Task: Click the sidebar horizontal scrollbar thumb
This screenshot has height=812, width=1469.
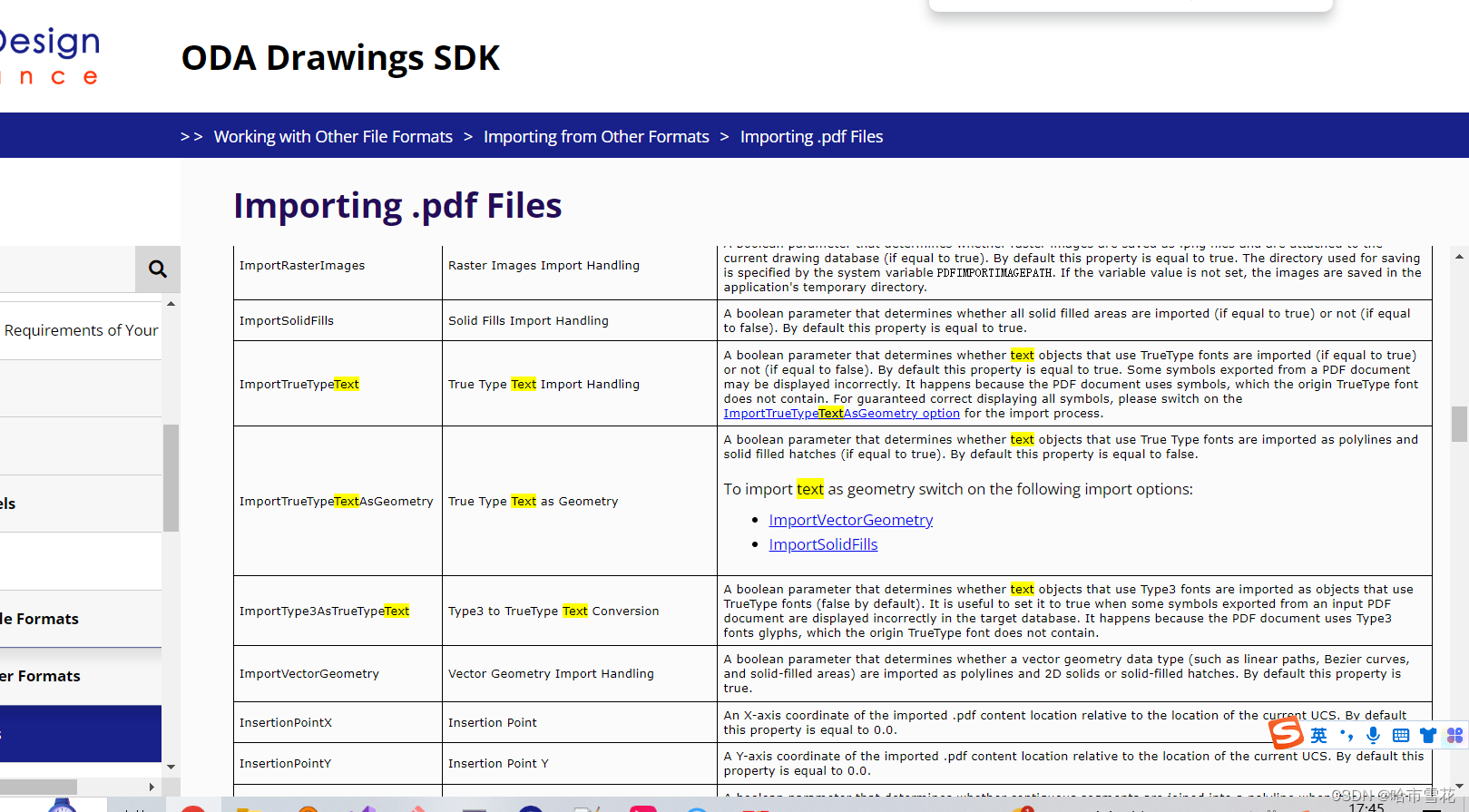Action: point(38,787)
